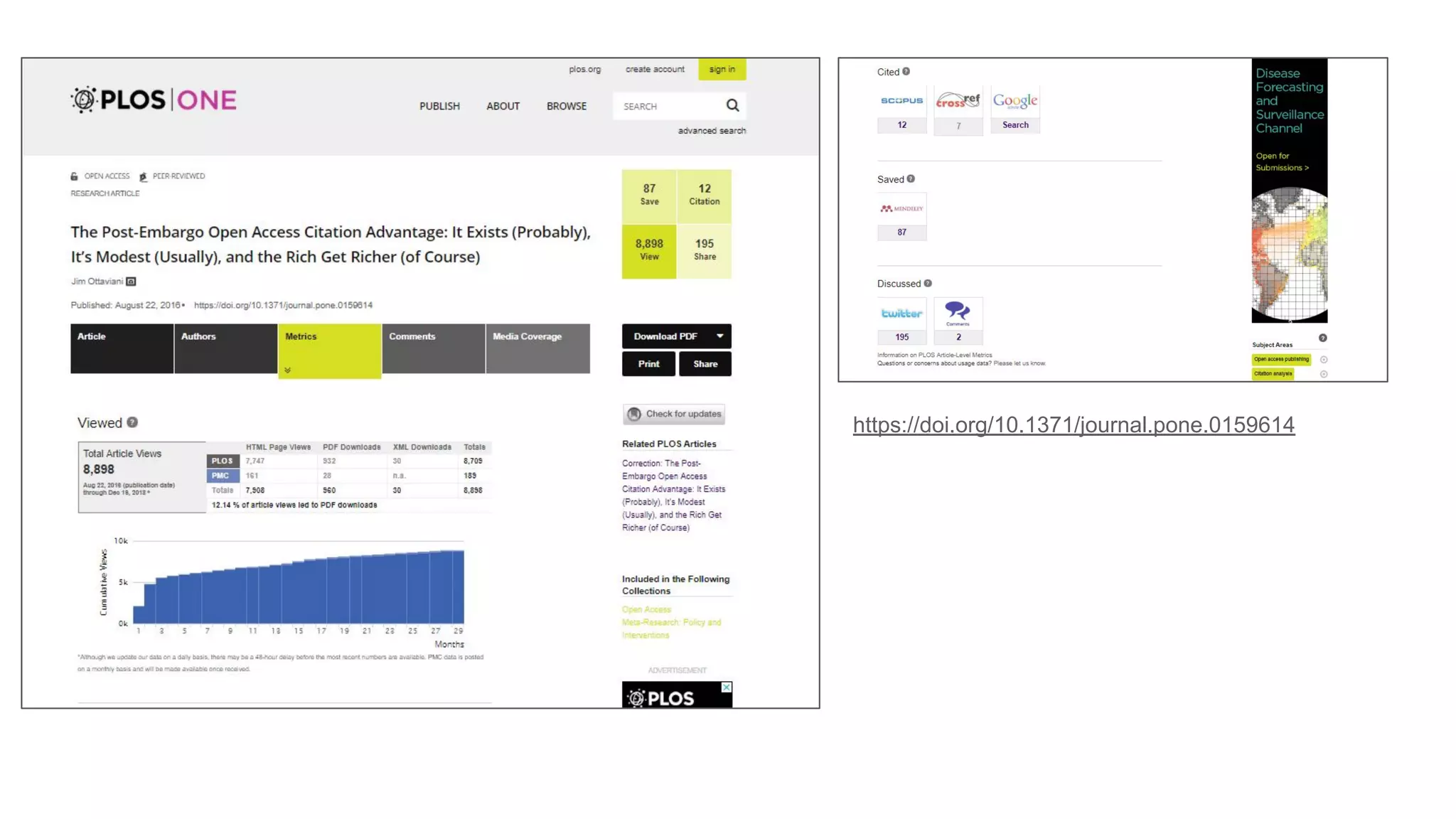Open the Scopus citations logo
The width and height of the screenshot is (1456, 819).
tap(901, 101)
